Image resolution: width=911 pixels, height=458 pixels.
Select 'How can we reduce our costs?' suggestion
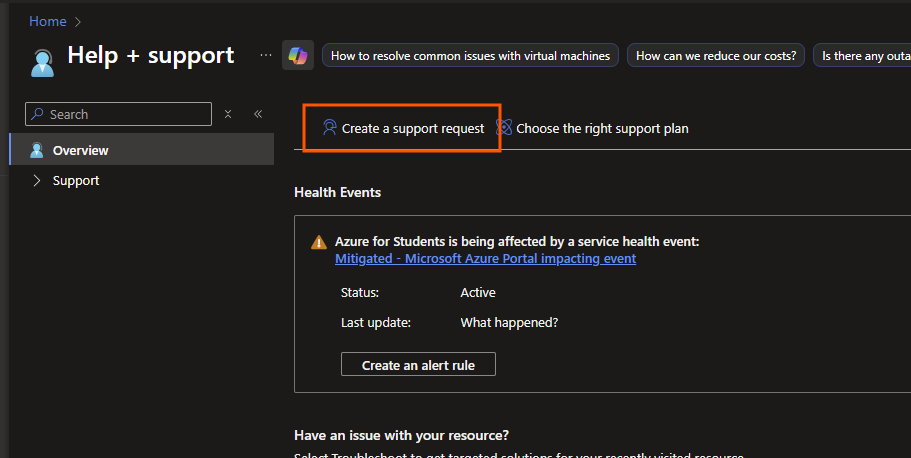pos(716,56)
